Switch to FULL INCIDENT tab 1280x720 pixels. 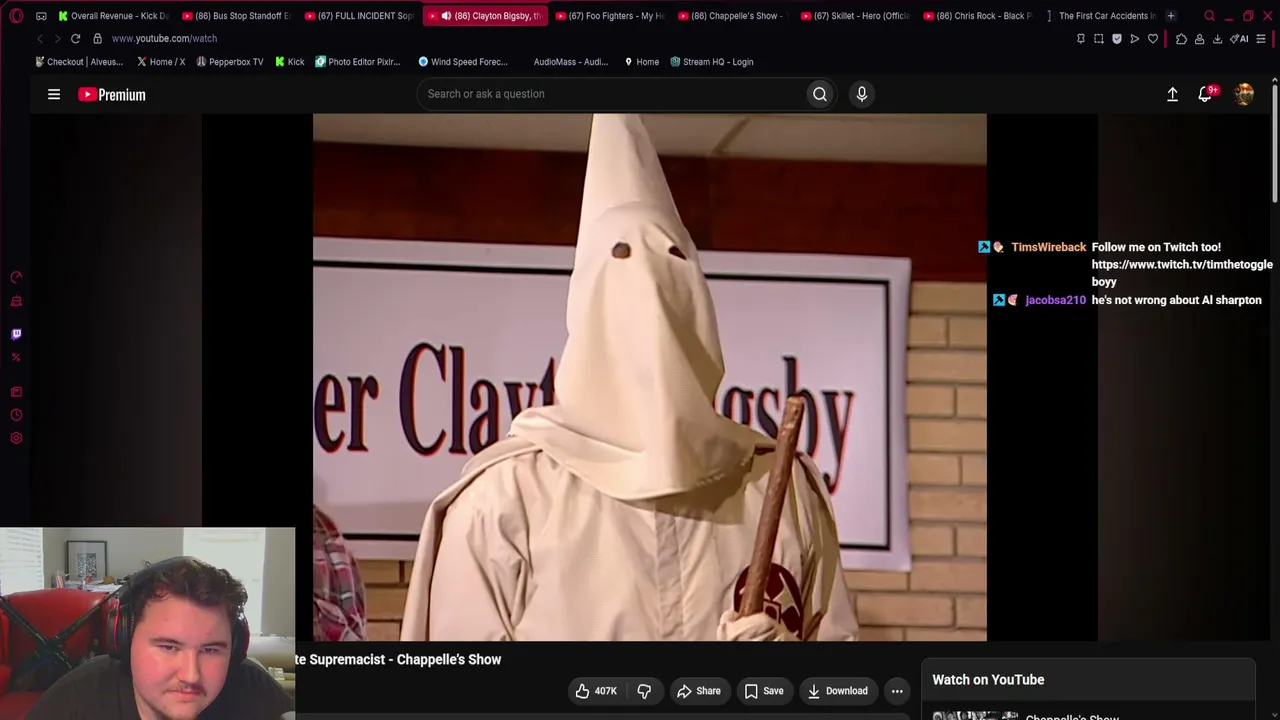tap(360, 16)
